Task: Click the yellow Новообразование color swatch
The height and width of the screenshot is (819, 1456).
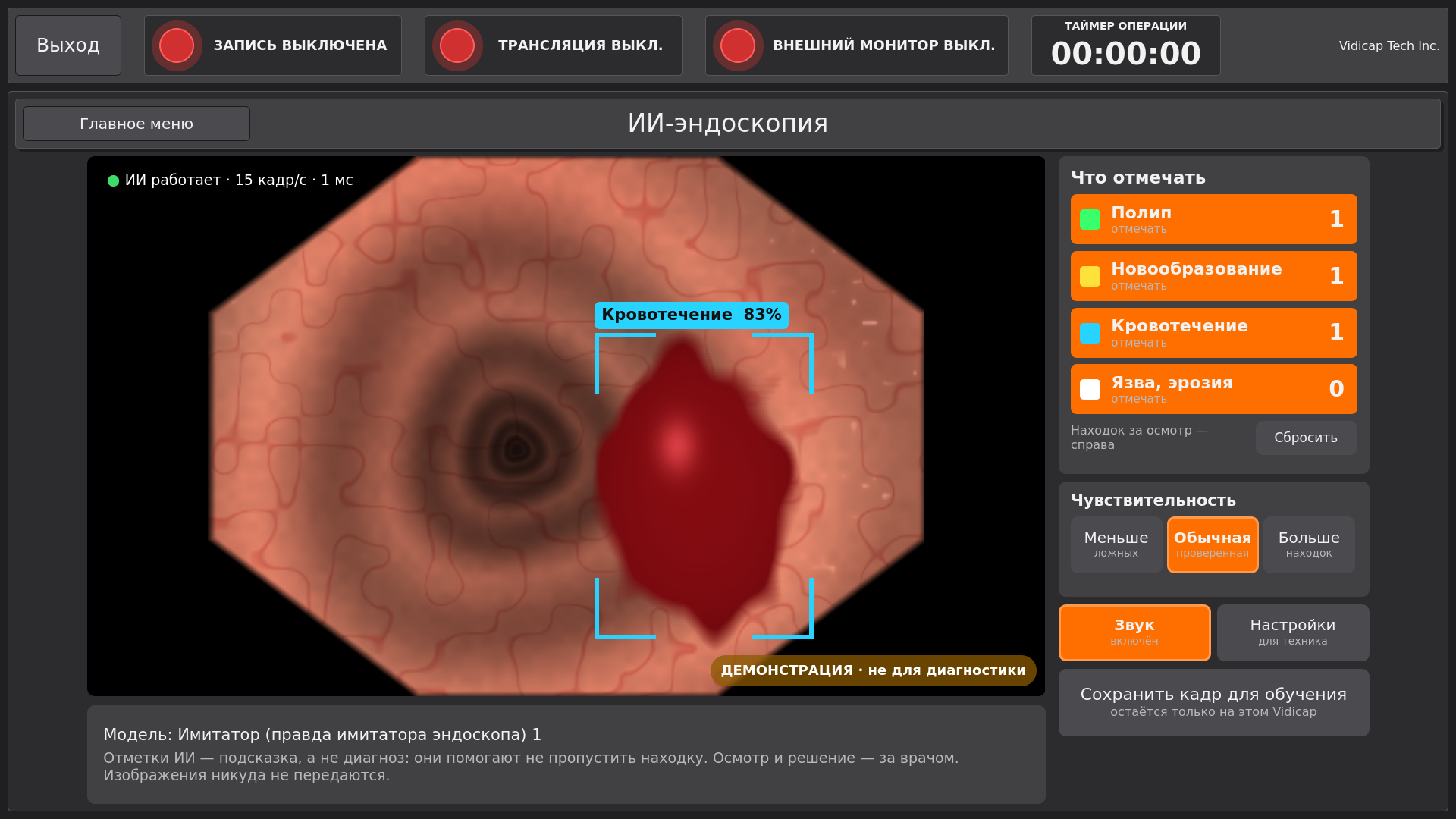Action: (1090, 276)
